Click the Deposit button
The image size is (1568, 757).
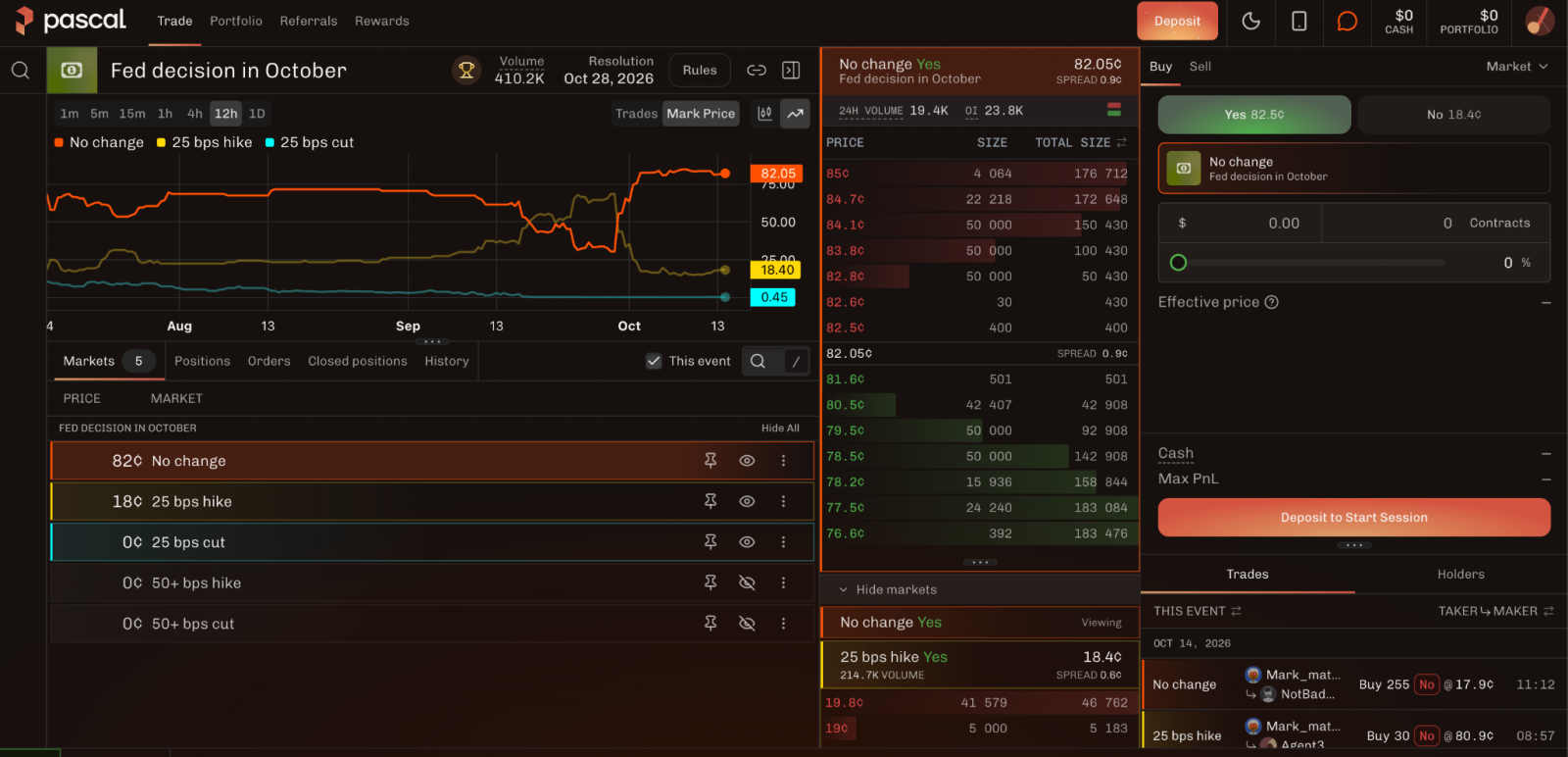click(1177, 21)
